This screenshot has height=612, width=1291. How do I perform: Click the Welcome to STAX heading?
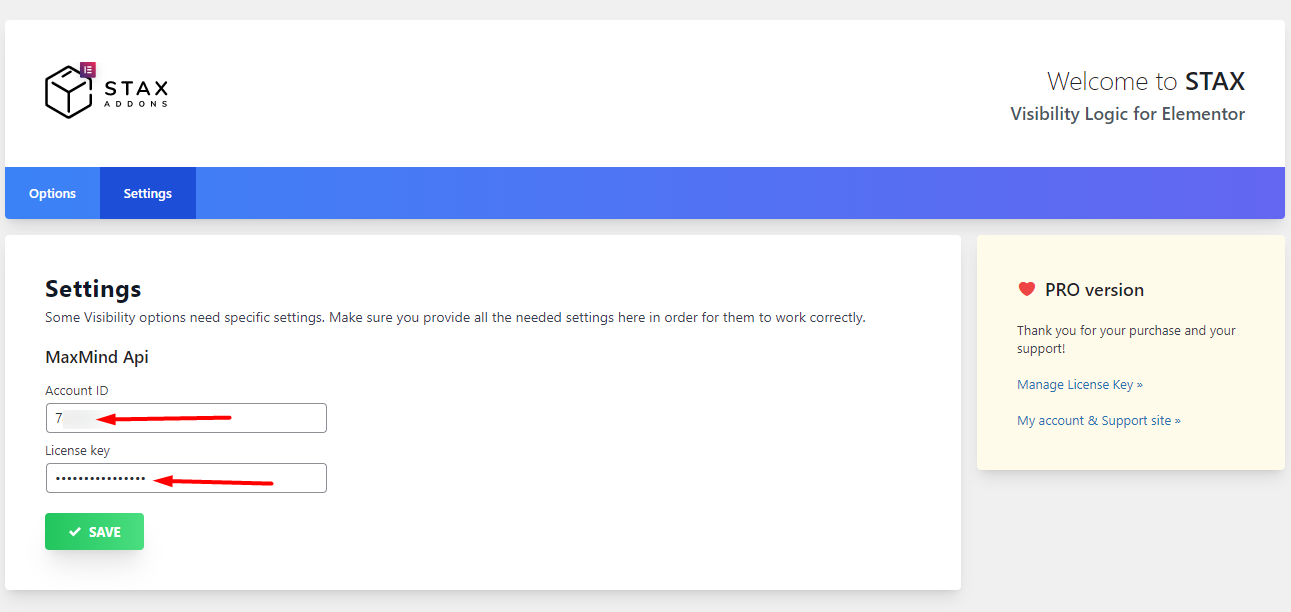point(1145,81)
